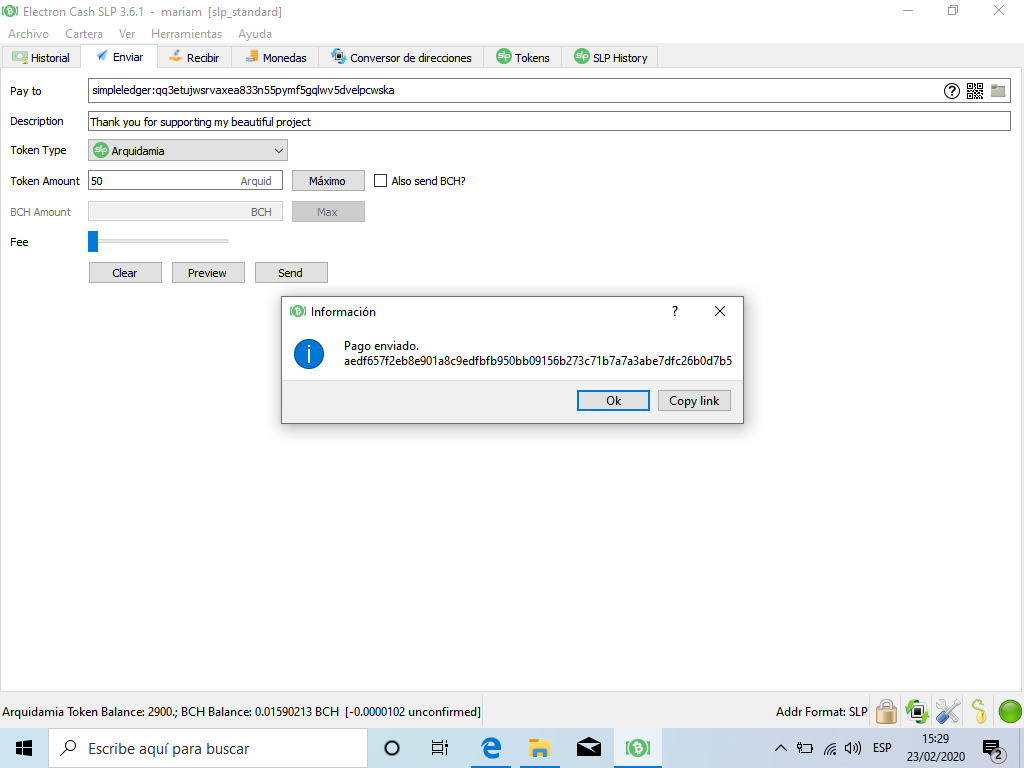The image size is (1024, 768).
Task: Open Windows Start menu
Action: (x=24, y=748)
